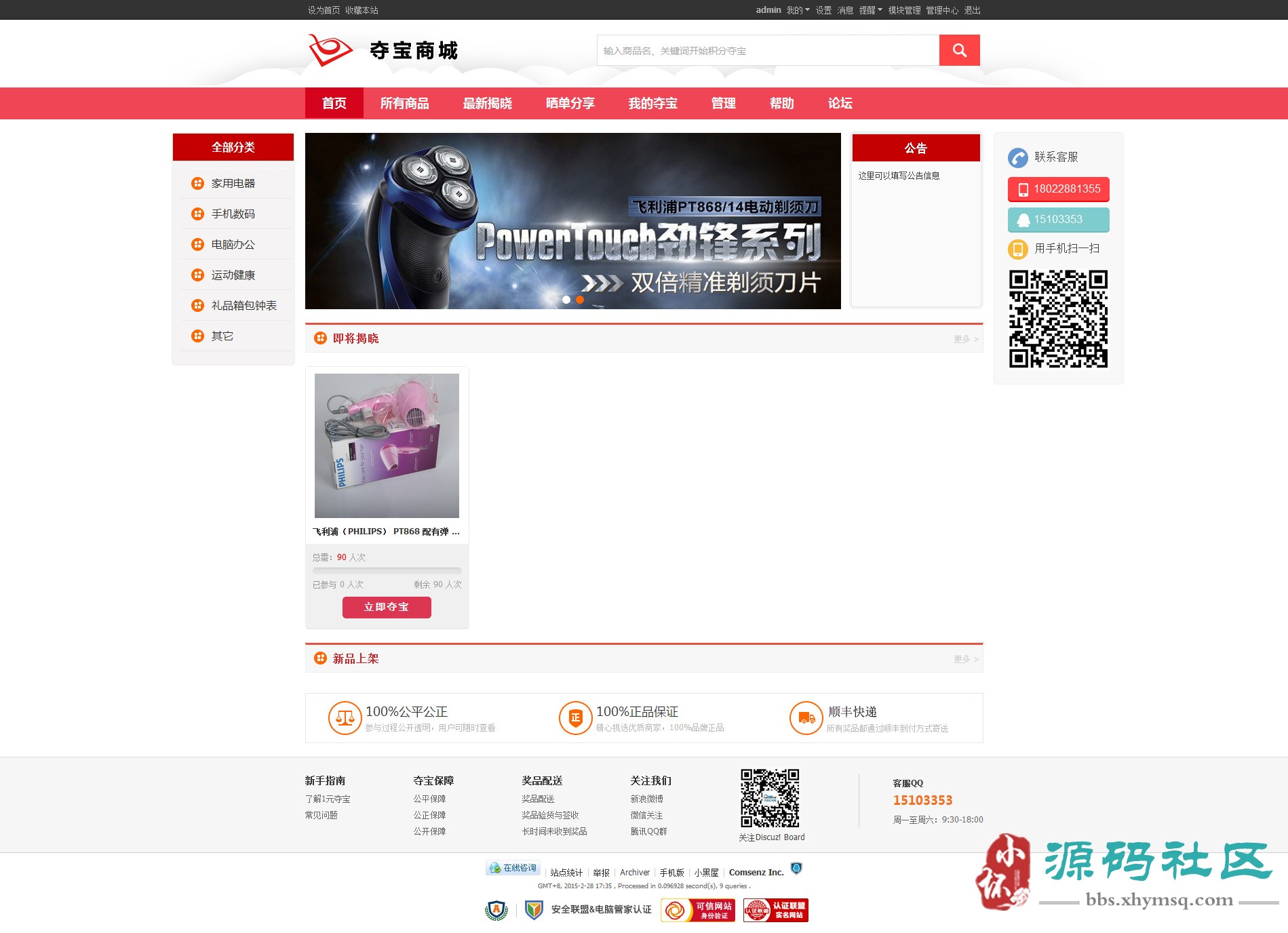Screen dimensions: 1288x933
Task: Open the Philips hair dryer product thumbnail
Action: click(387, 445)
